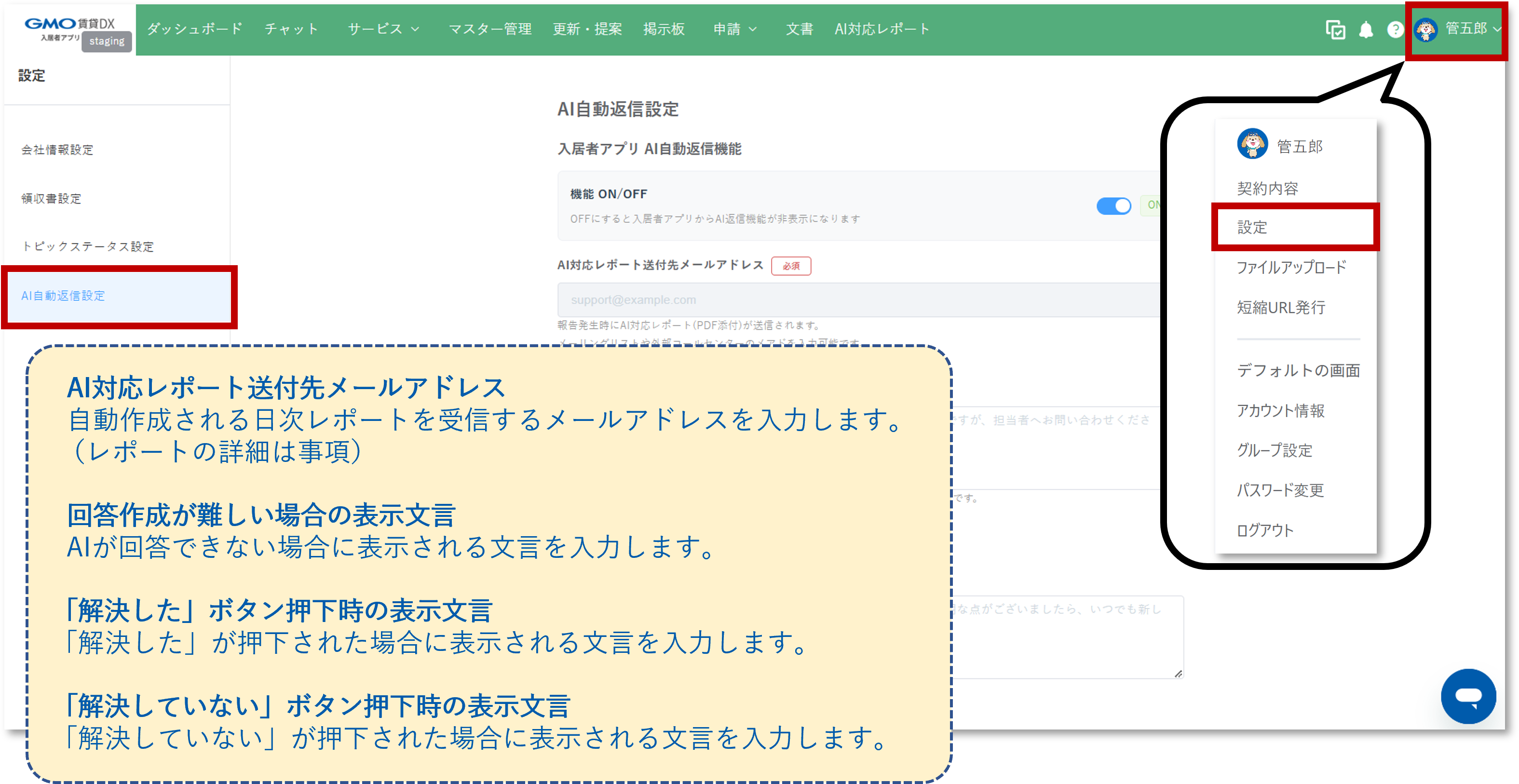Select 領収書設定 in the settings sidebar
Viewport: 1519px width, 784px height.
pyautogui.click(x=51, y=199)
